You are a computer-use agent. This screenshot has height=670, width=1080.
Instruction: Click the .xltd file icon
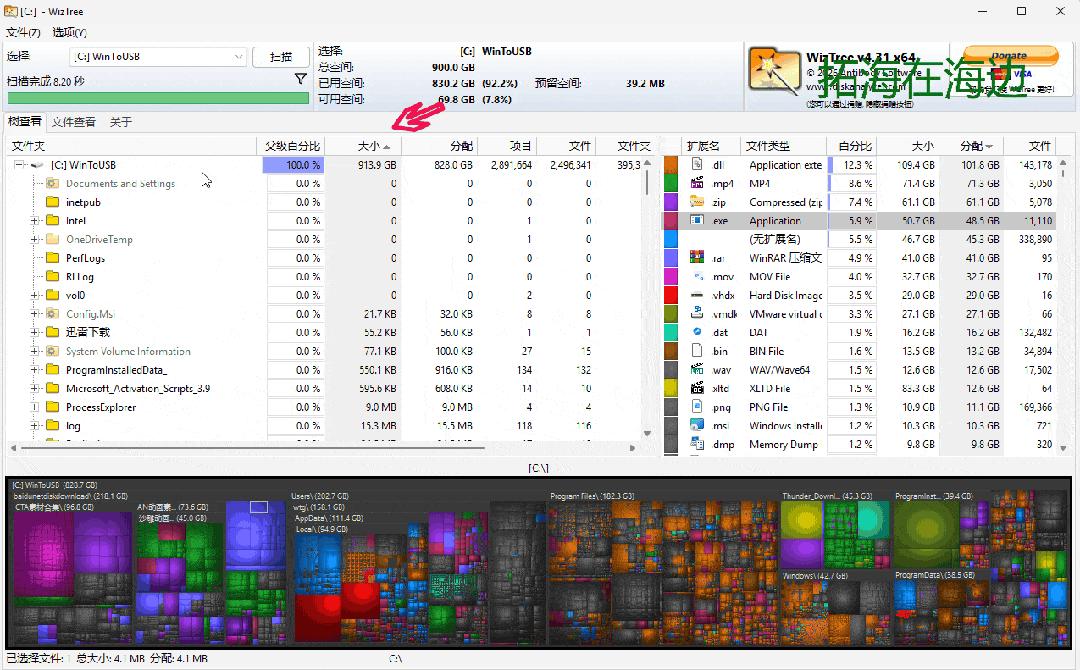(x=697, y=388)
